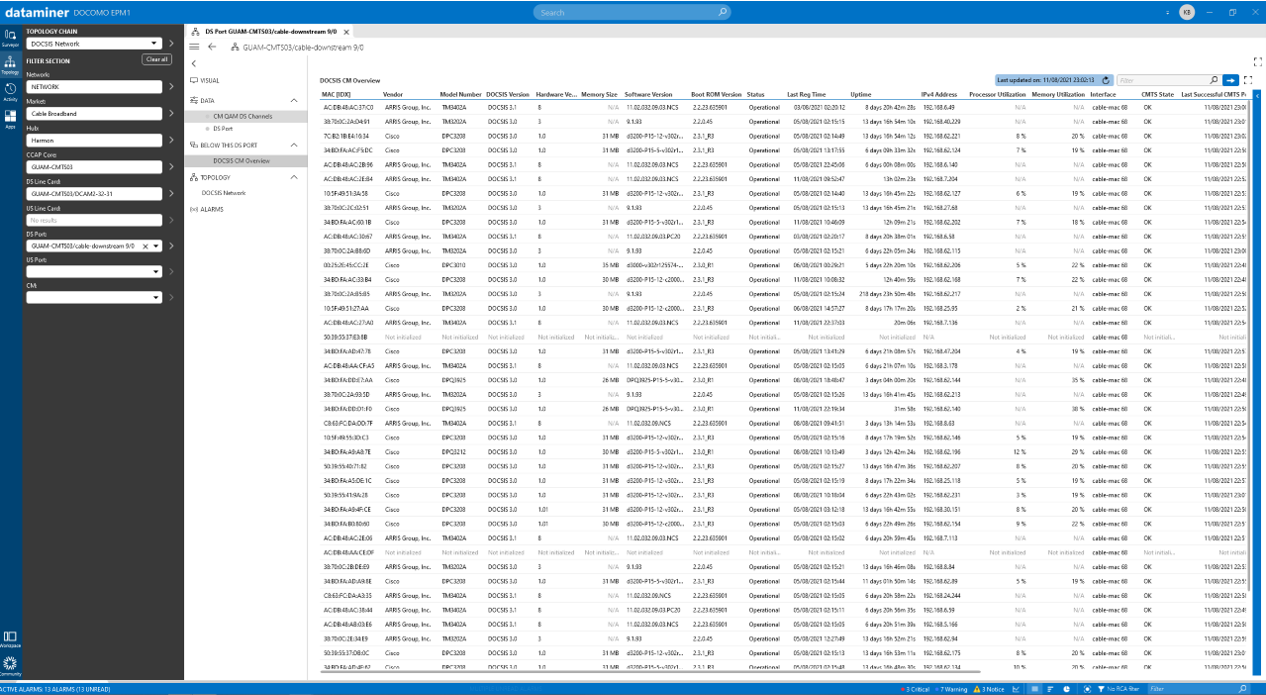Sort by MAC [IDX] column header
This screenshot has width=1266, height=695.
point(335,94)
